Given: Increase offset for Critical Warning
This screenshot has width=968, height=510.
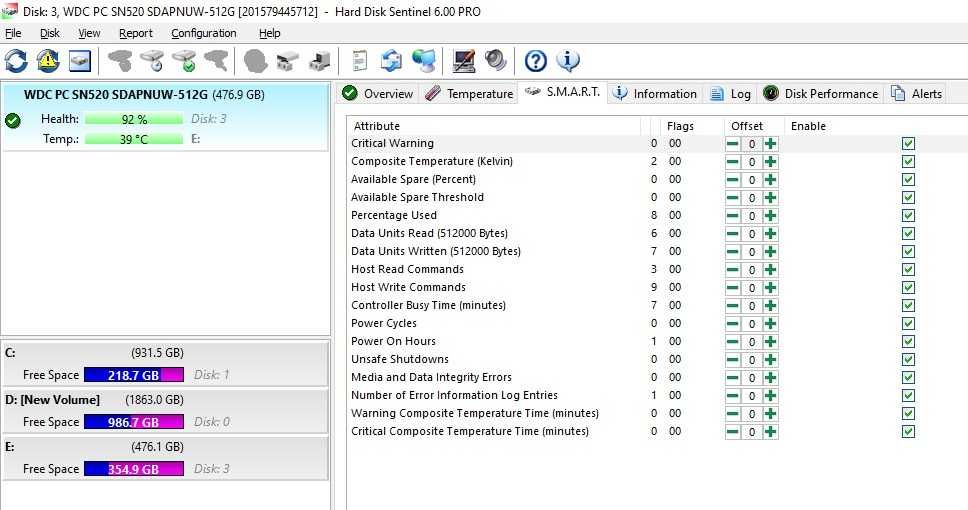Looking at the screenshot, I should 770,144.
